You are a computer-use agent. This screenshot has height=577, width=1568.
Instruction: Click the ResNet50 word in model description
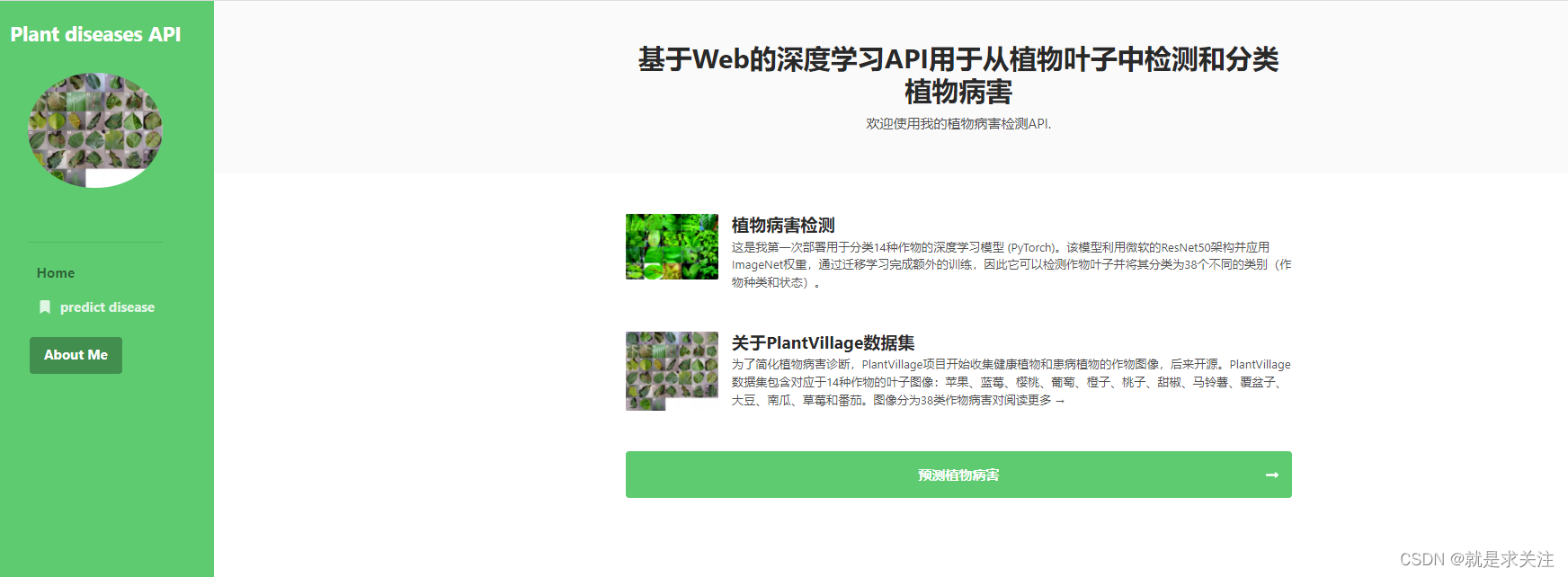(1185, 248)
